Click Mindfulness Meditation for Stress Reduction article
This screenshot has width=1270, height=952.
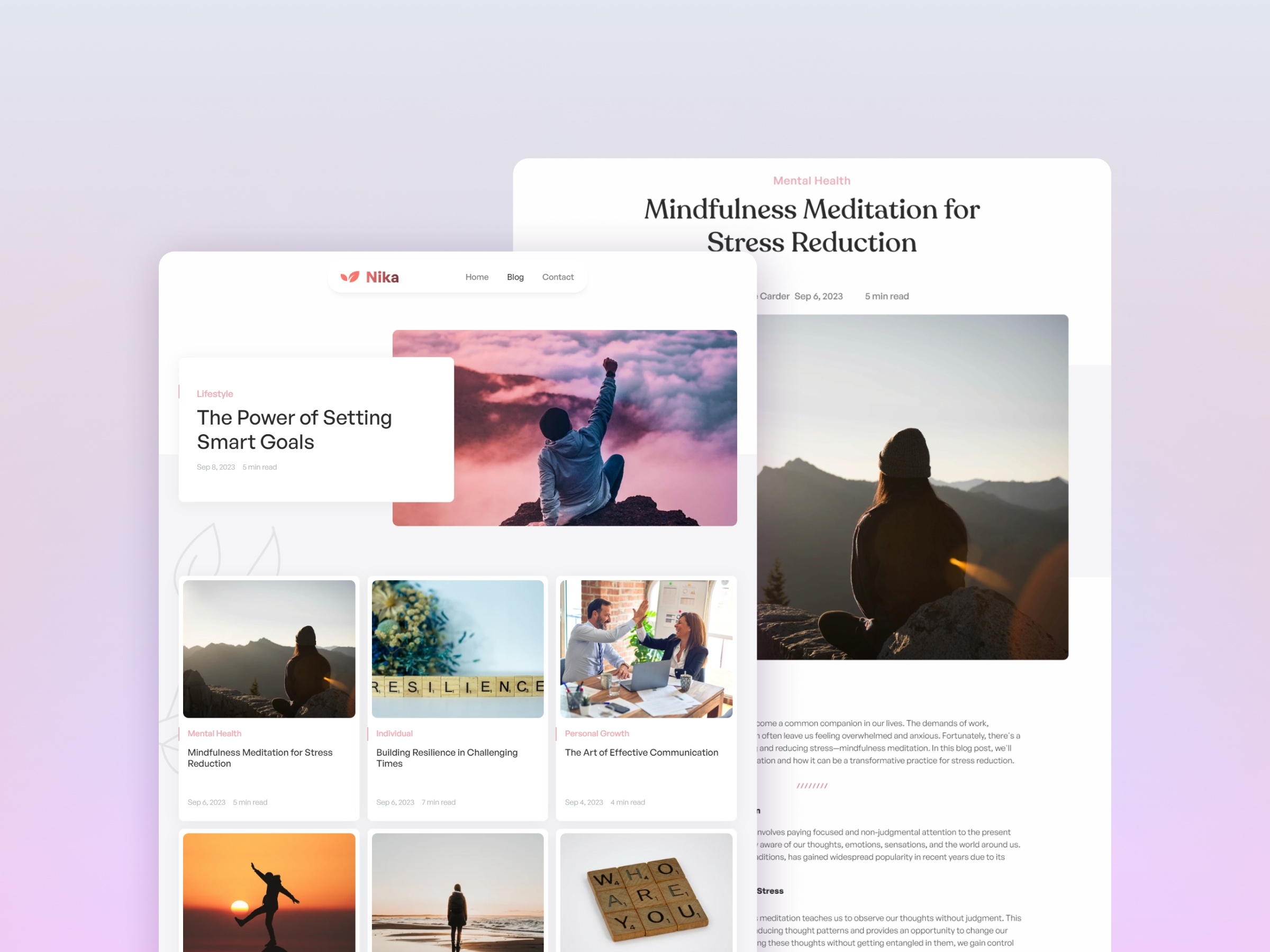(x=262, y=757)
